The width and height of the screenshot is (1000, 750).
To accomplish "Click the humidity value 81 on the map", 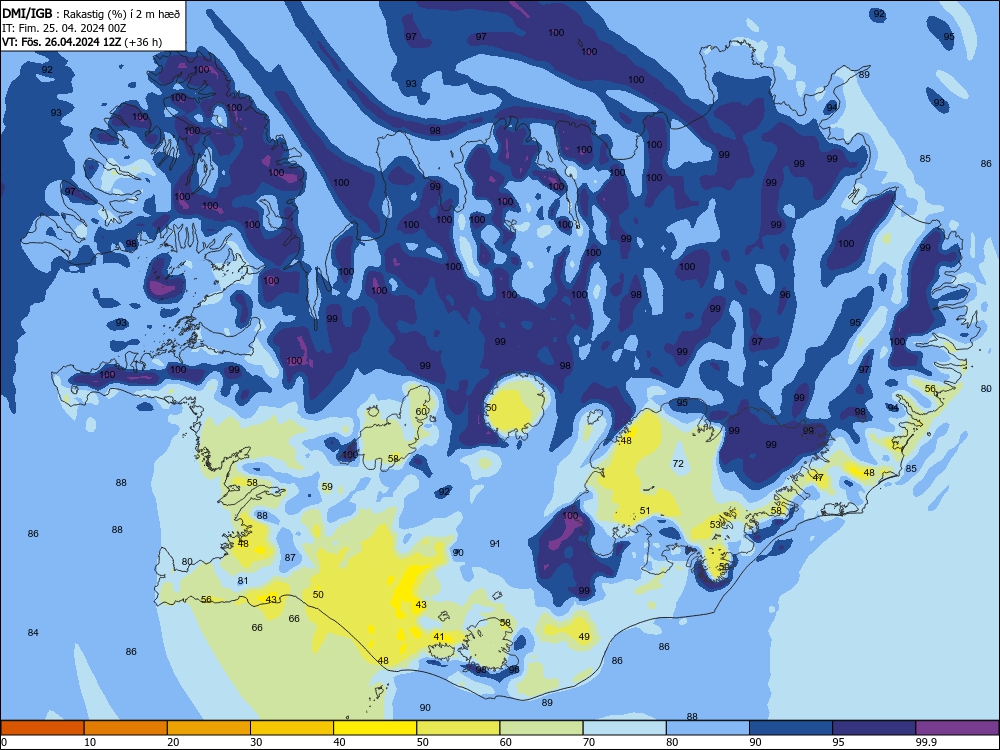I will [243, 580].
